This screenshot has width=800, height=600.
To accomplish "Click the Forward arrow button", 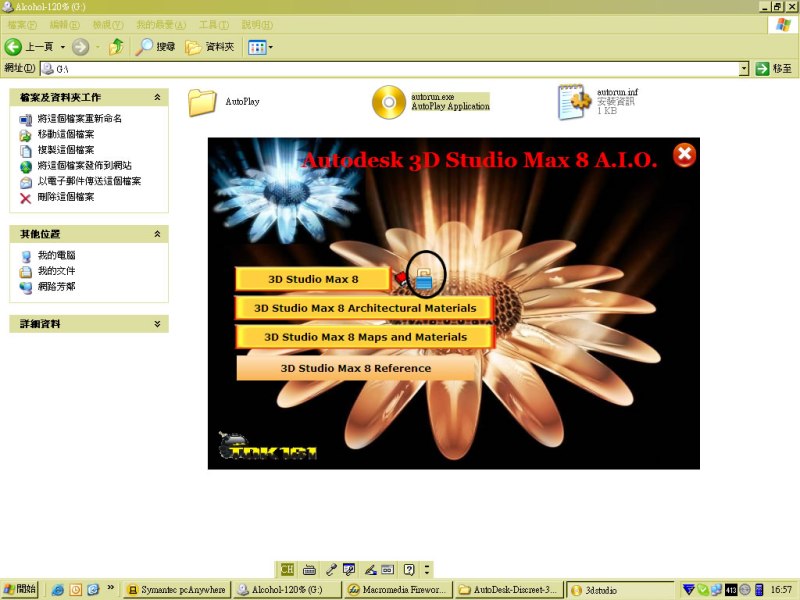I will coord(80,47).
